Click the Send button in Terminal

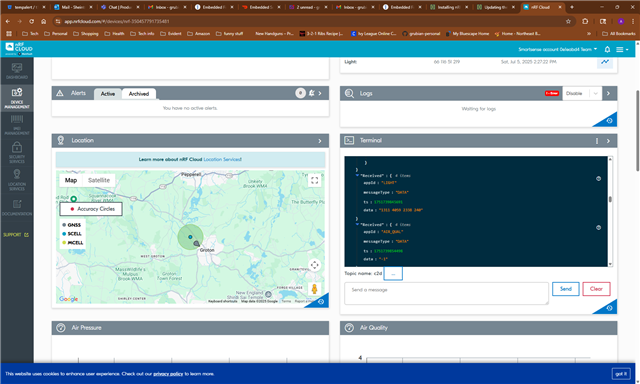[565, 289]
